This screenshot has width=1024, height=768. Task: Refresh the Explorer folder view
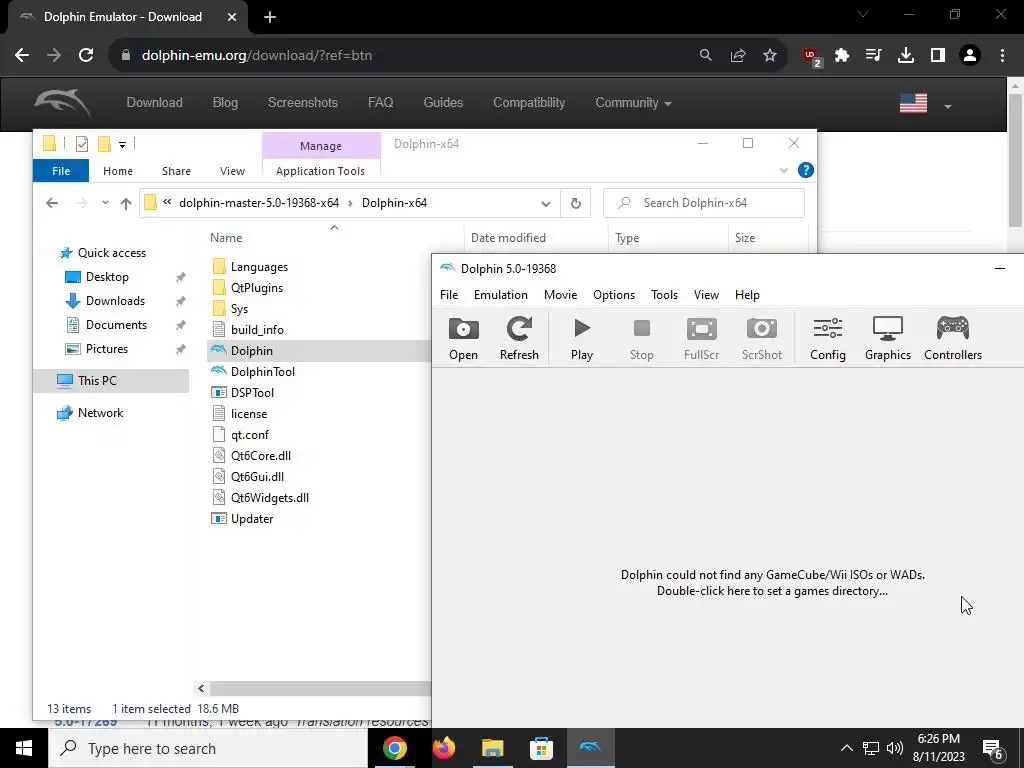(x=575, y=203)
